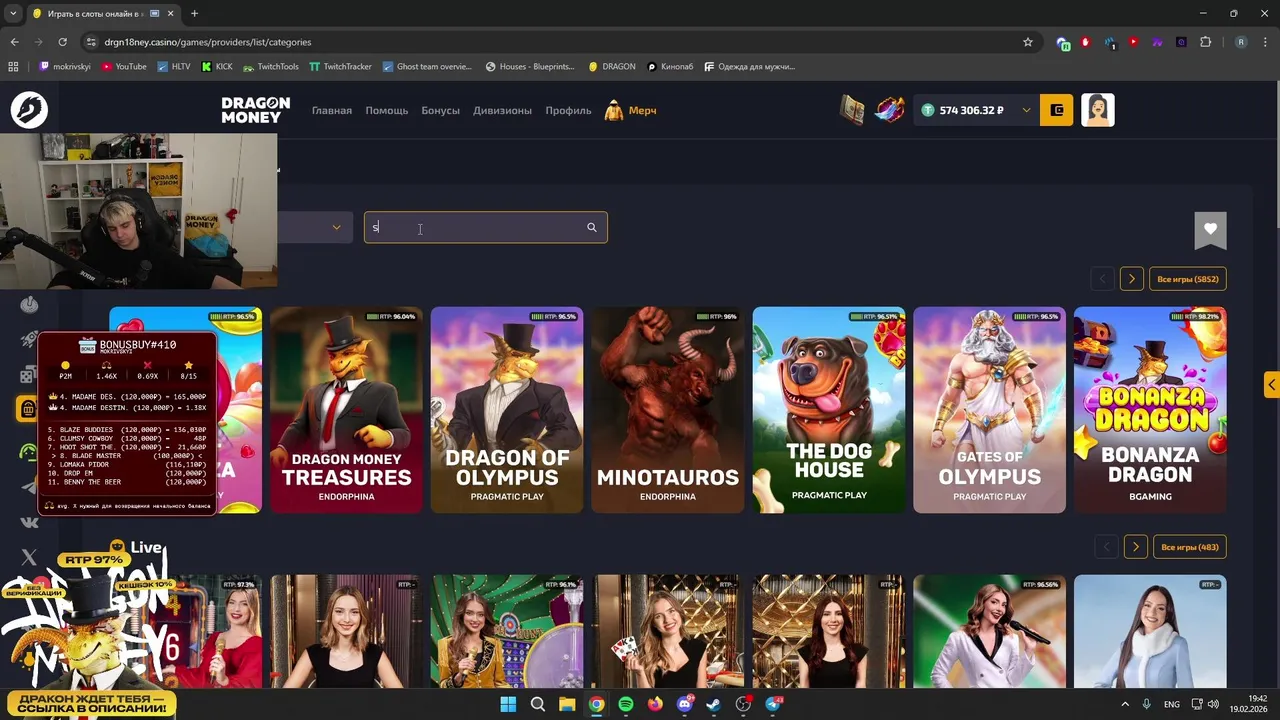
Task: Show hidden system tray icons chevron
Action: click(1124, 704)
